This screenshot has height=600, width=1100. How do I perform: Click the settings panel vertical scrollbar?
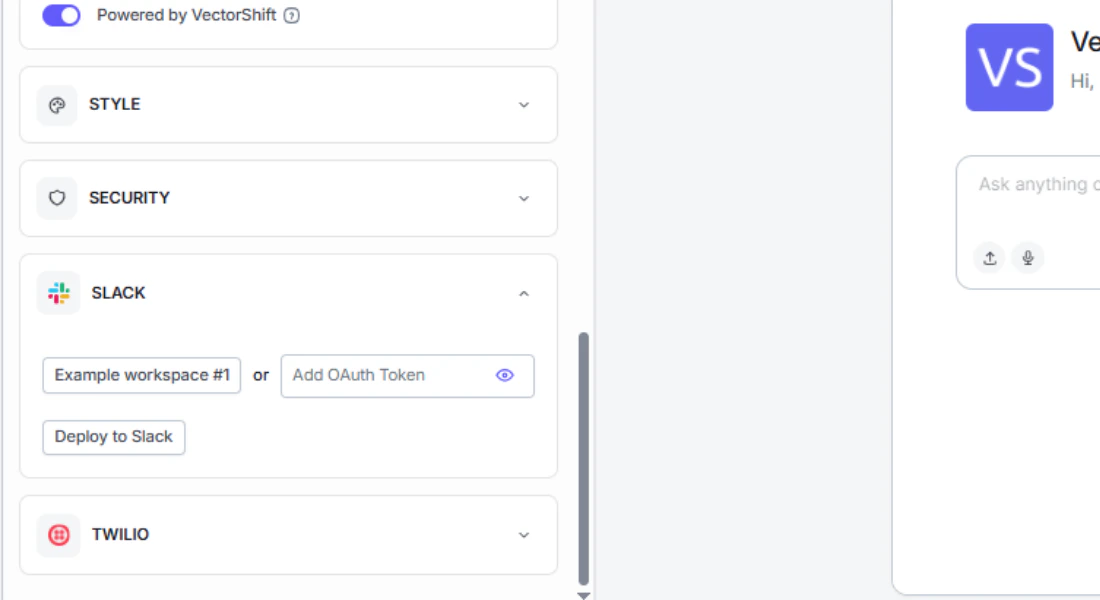(583, 458)
